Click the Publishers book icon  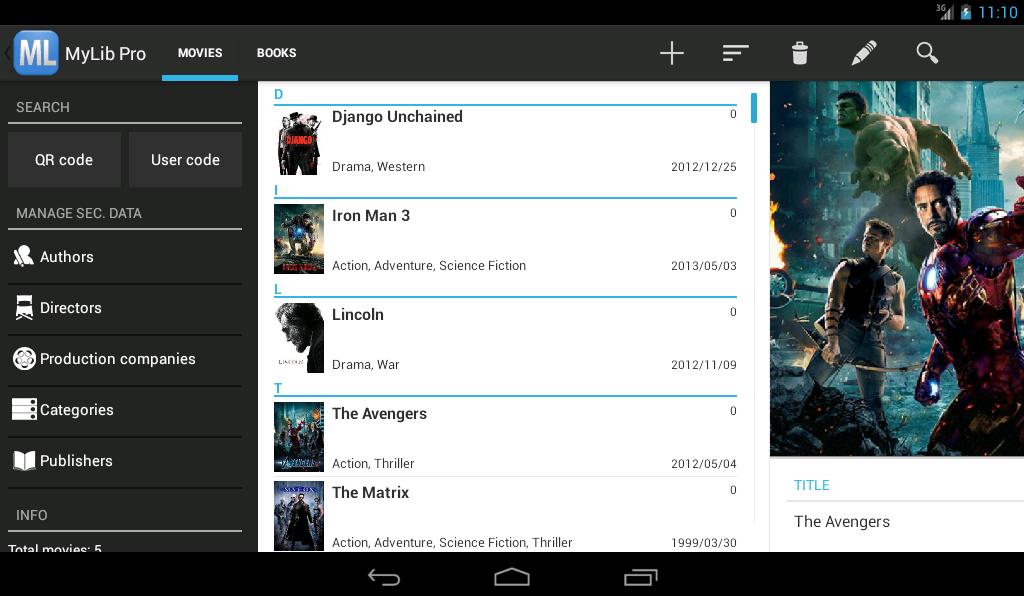[24, 460]
